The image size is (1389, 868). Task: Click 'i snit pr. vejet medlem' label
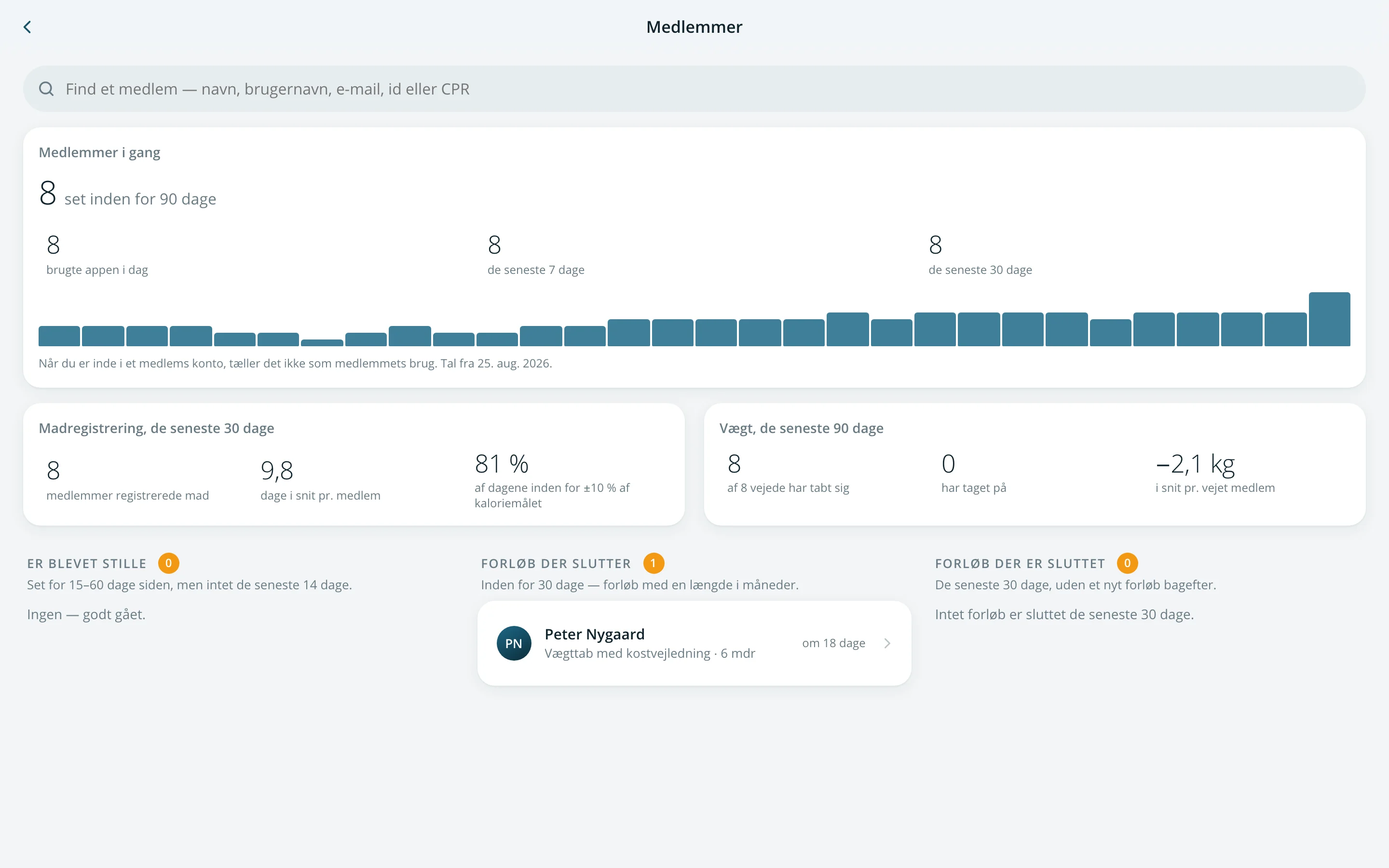coord(1215,488)
